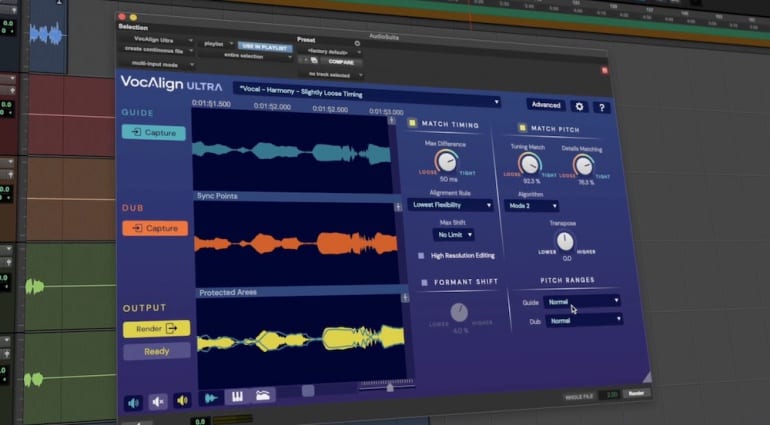Open the Algorithm Mode 2 dropdown

tap(532, 206)
